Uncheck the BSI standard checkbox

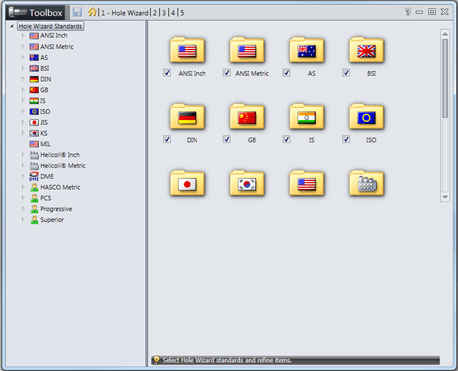click(346, 73)
